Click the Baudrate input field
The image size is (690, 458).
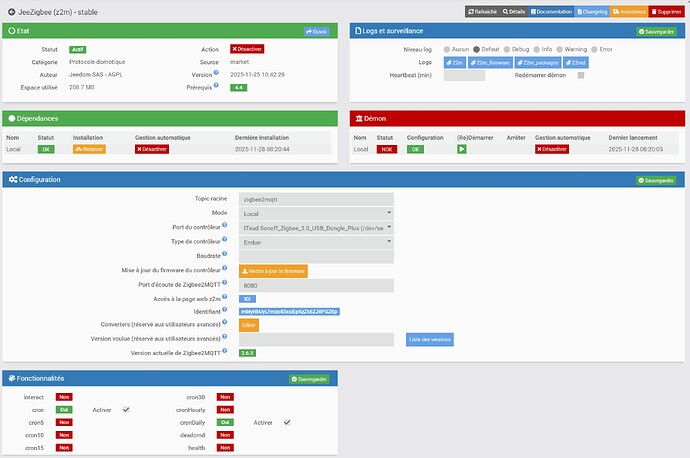tap(316, 256)
